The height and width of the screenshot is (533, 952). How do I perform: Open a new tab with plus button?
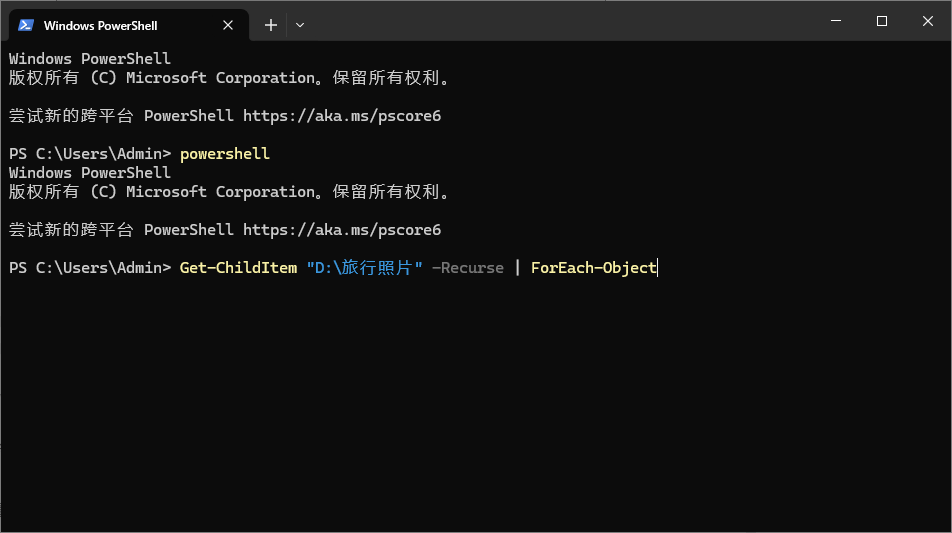pyautogui.click(x=271, y=25)
